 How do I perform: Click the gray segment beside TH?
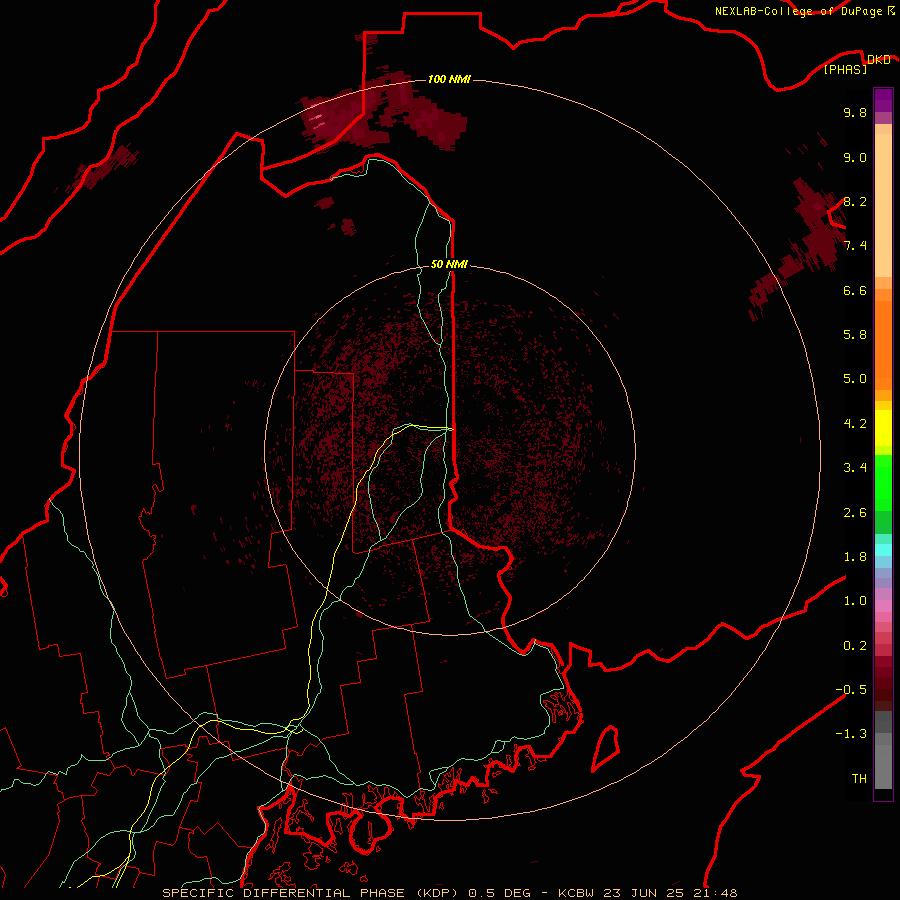pyautogui.click(x=883, y=769)
